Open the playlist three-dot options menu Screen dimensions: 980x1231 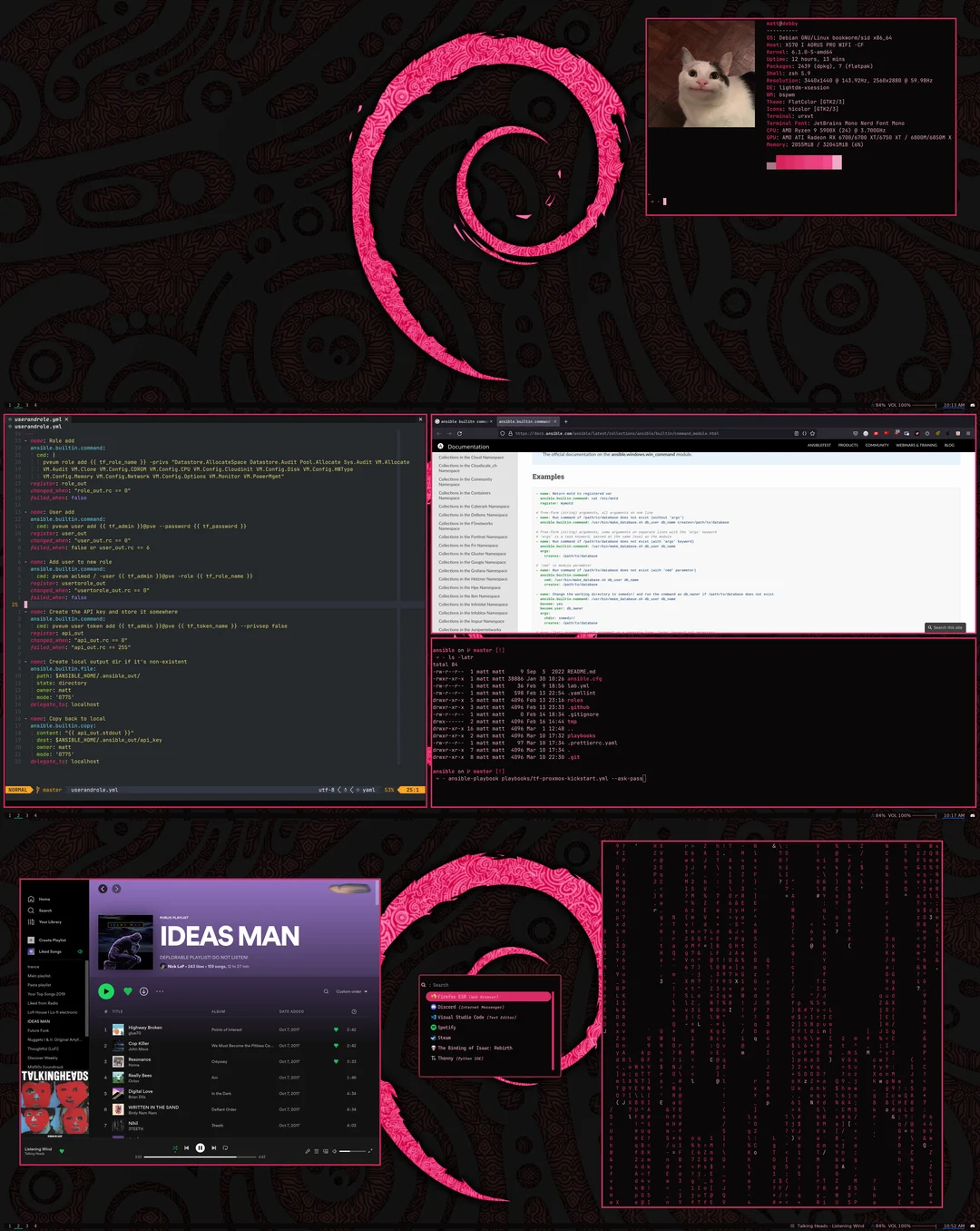click(x=160, y=991)
